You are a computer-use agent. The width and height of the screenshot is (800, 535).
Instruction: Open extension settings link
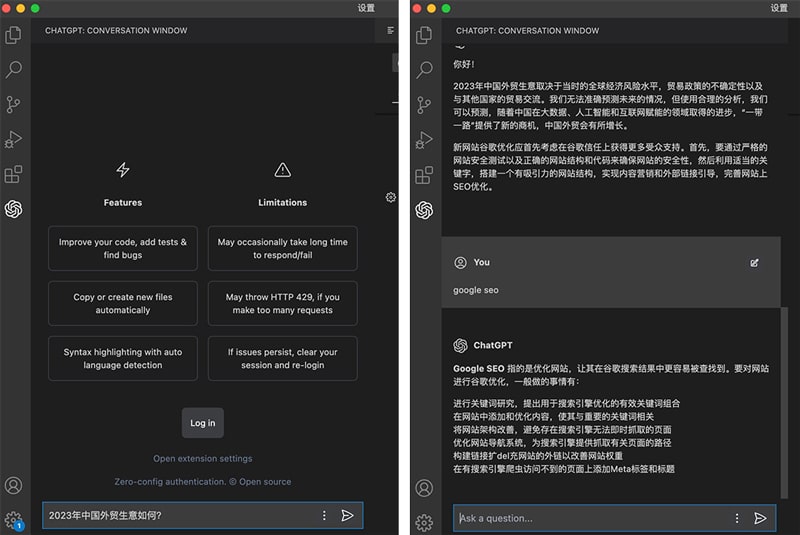[x=203, y=458]
